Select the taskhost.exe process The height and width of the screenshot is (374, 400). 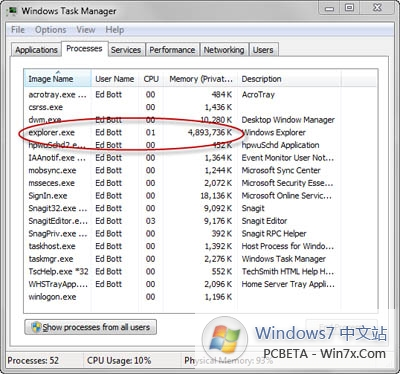point(200,247)
